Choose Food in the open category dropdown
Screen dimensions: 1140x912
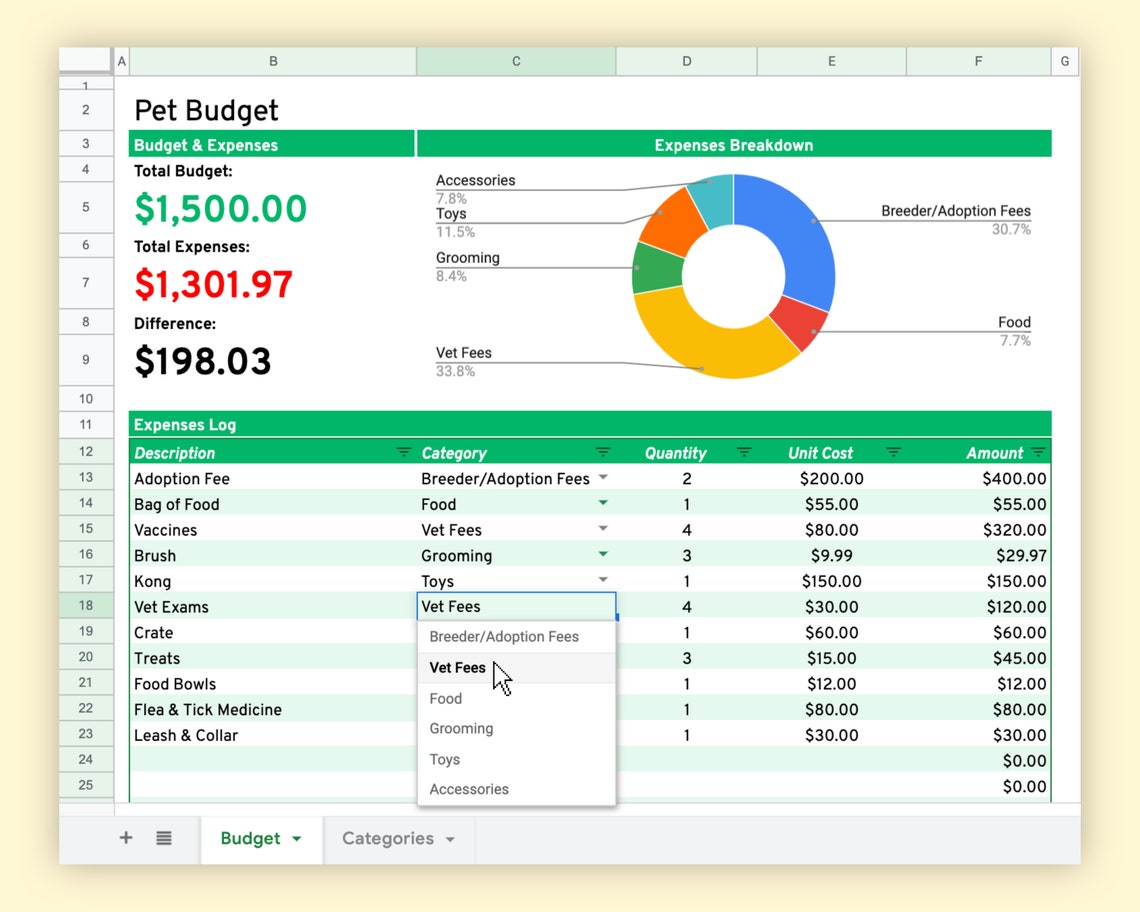pyautogui.click(x=445, y=698)
